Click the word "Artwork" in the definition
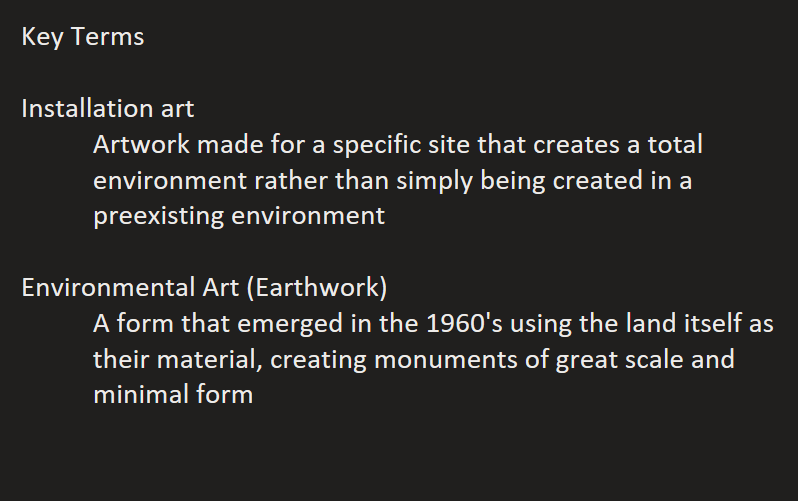Image resolution: width=798 pixels, height=501 pixels. 141,144
